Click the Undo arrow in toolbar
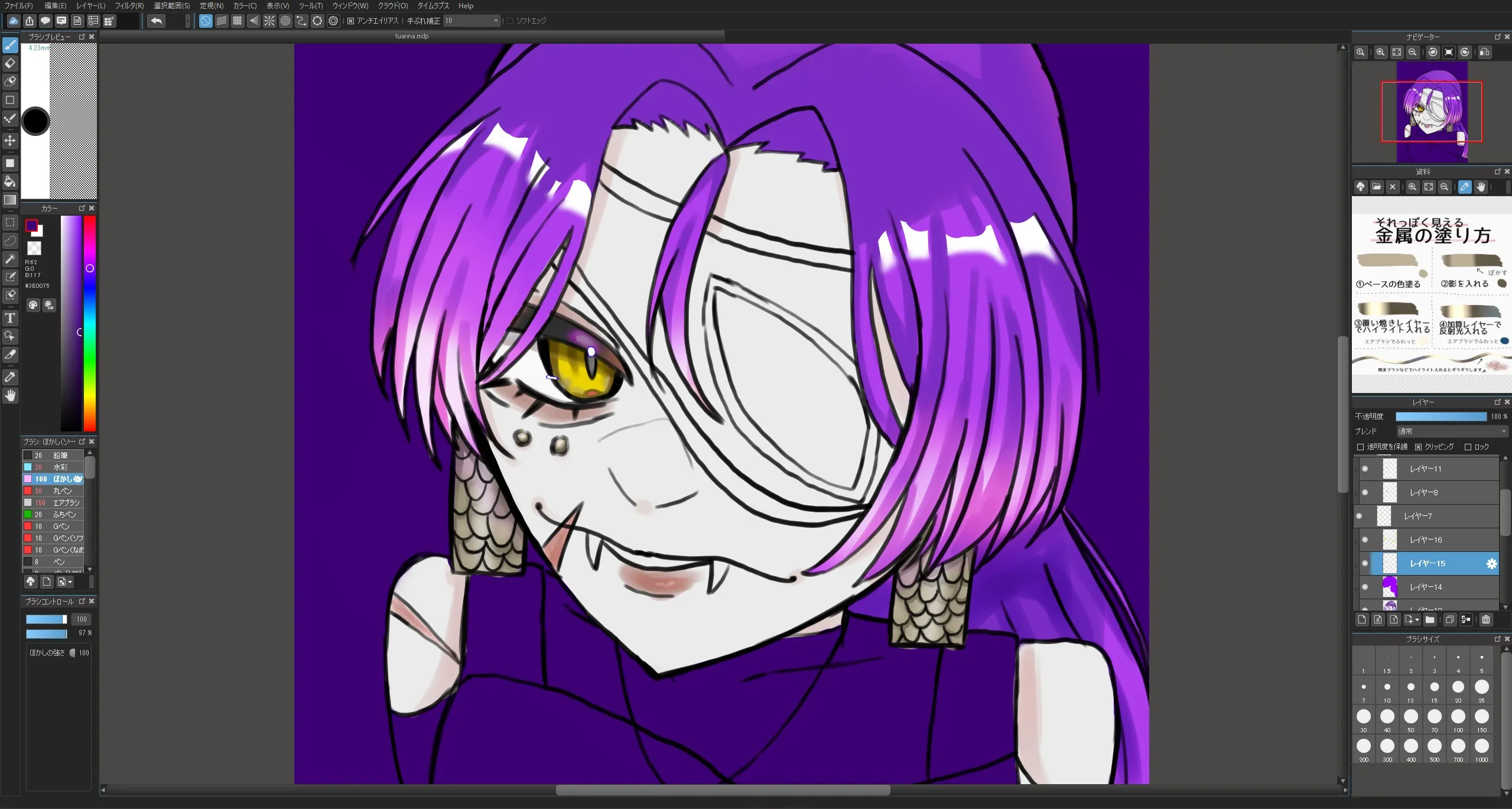 (x=156, y=21)
